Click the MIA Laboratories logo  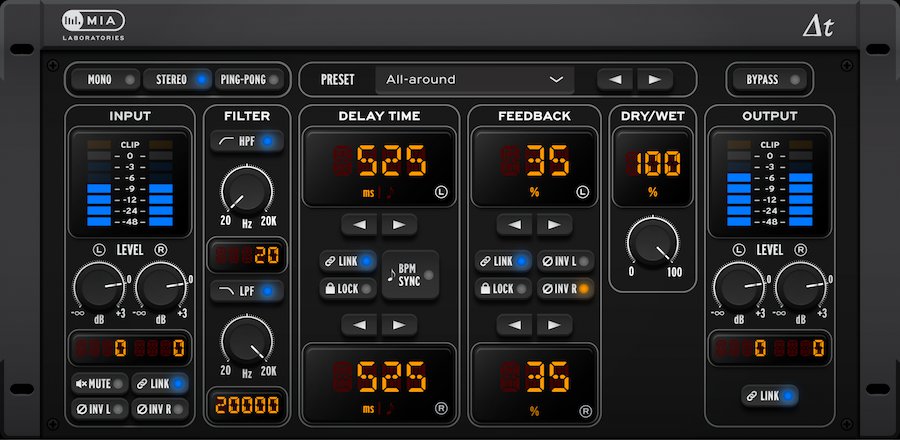93,24
